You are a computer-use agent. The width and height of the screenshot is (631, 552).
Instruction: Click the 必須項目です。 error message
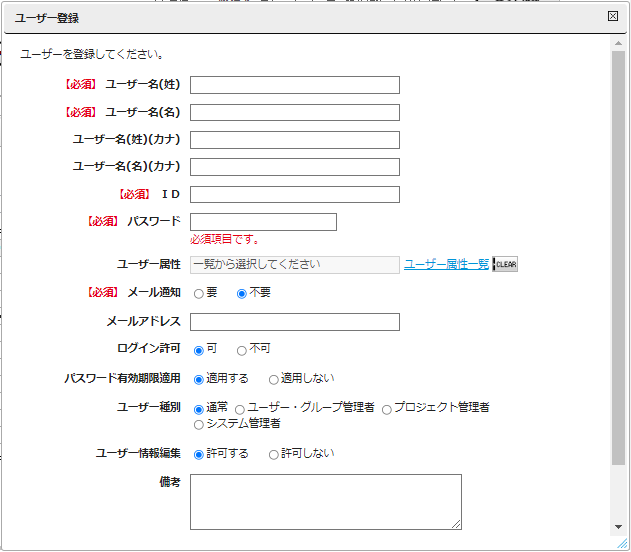point(225,239)
